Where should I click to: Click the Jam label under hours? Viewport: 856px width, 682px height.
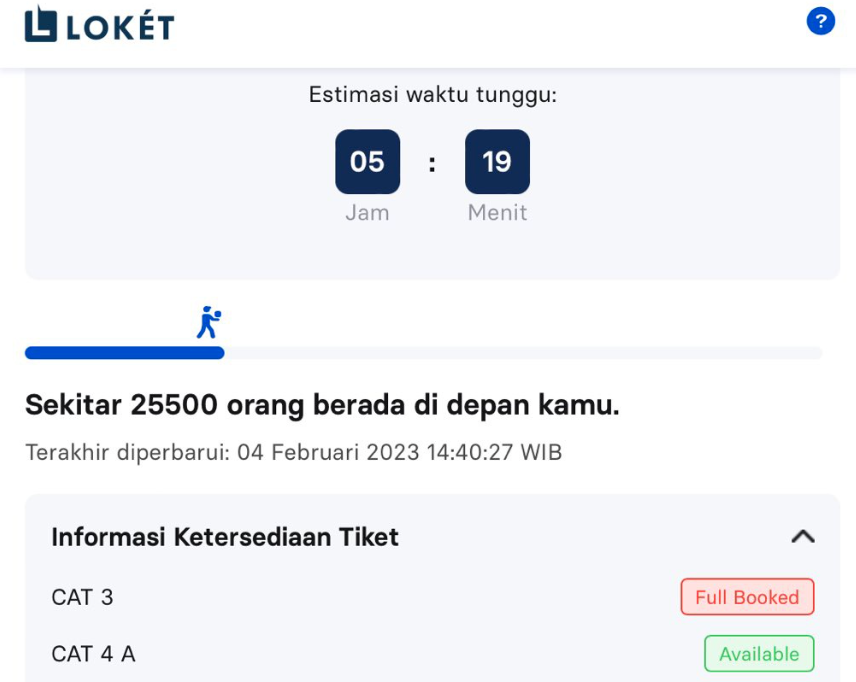(367, 213)
